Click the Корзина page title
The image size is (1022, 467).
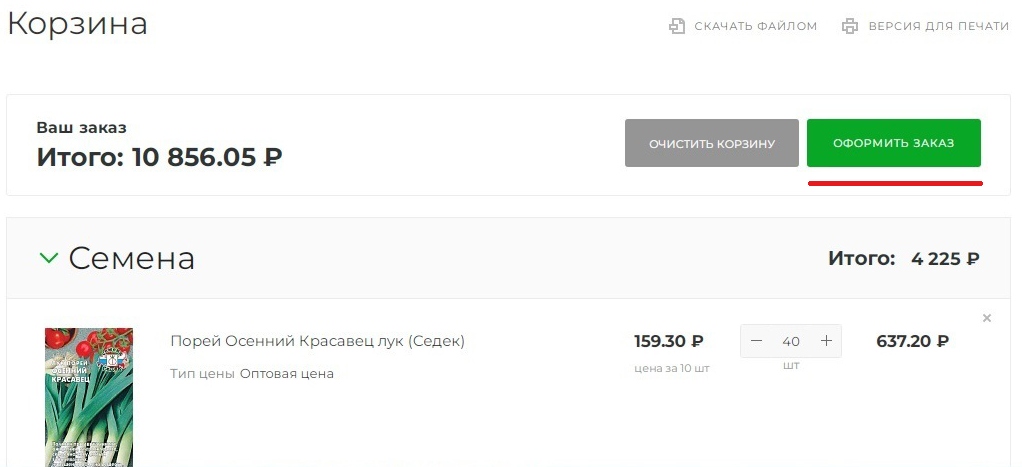point(77,24)
